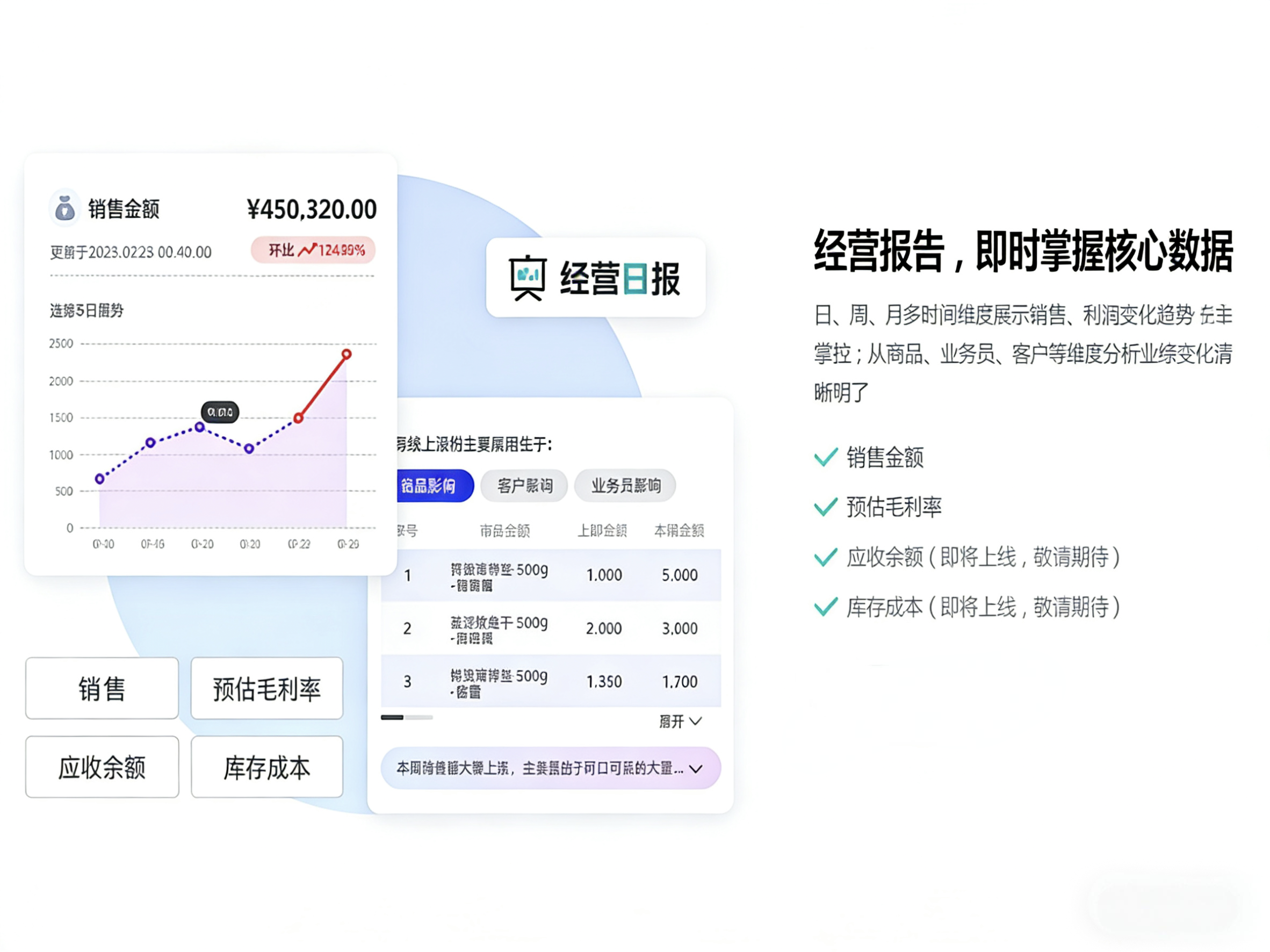Select the 业务员影响 tab

(625, 486)
